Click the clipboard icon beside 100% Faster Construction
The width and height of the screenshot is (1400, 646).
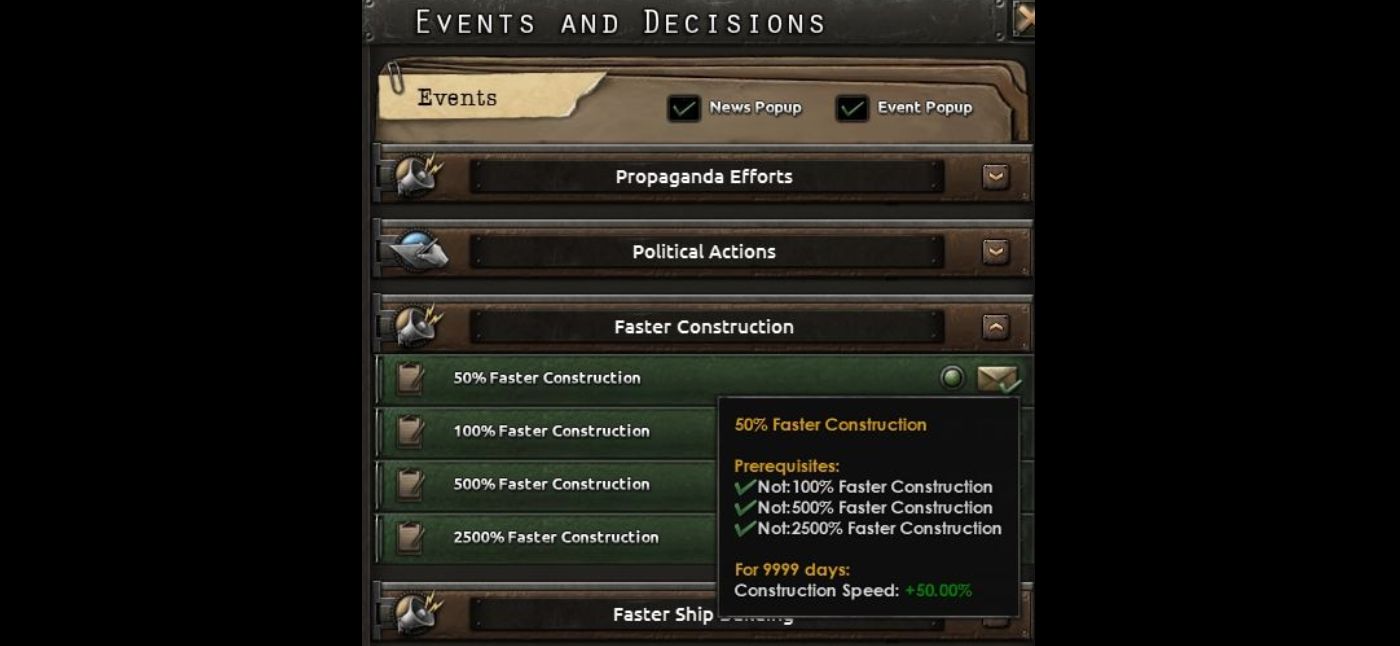pyautogui.click(x=410, y=431)
